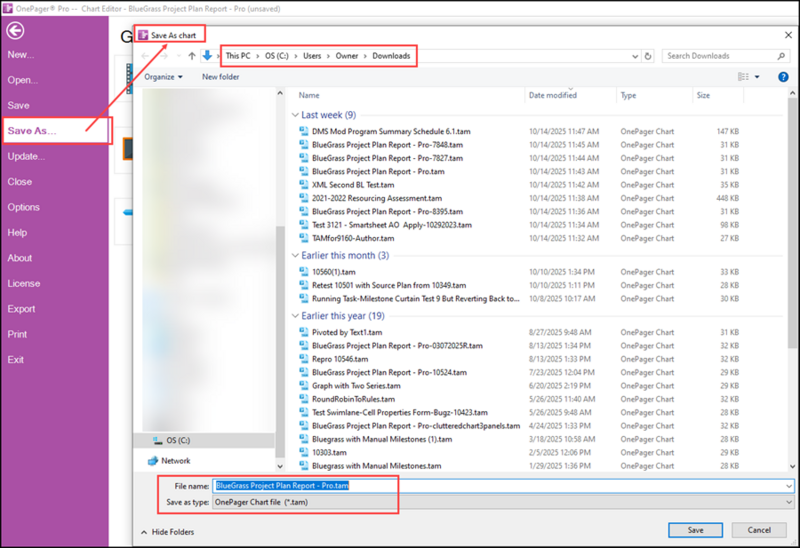This screenshot has width=800, height=548.
Task: Open the File name dropdown arrow
Action: pyautogui.click(x=789, y=486)
